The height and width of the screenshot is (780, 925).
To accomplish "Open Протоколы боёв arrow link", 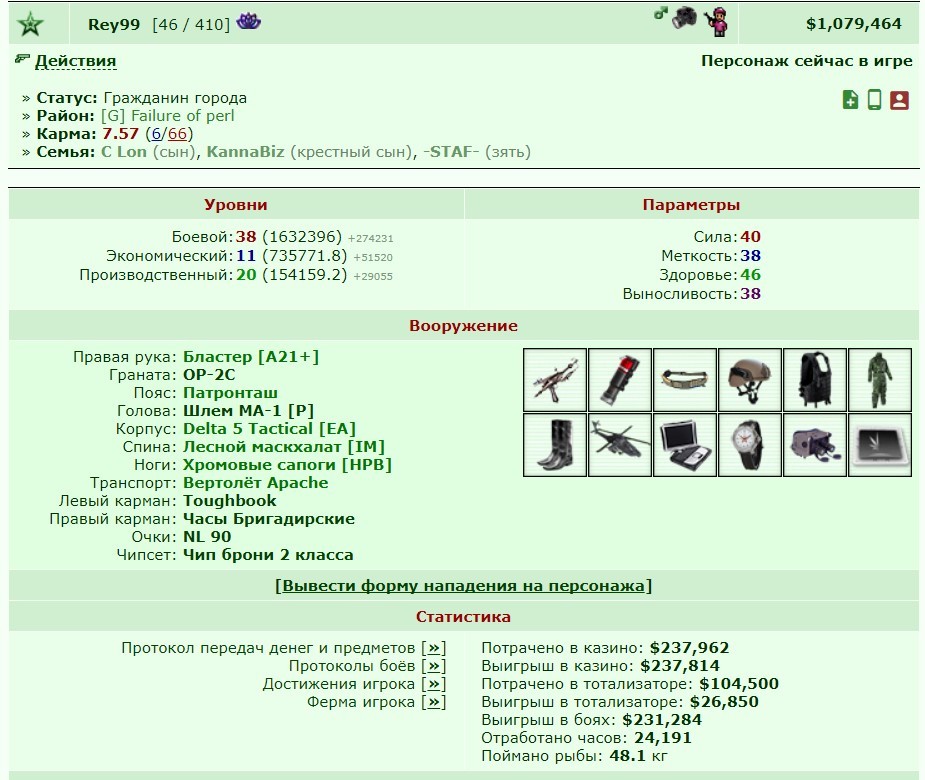I will pos(434,666).
